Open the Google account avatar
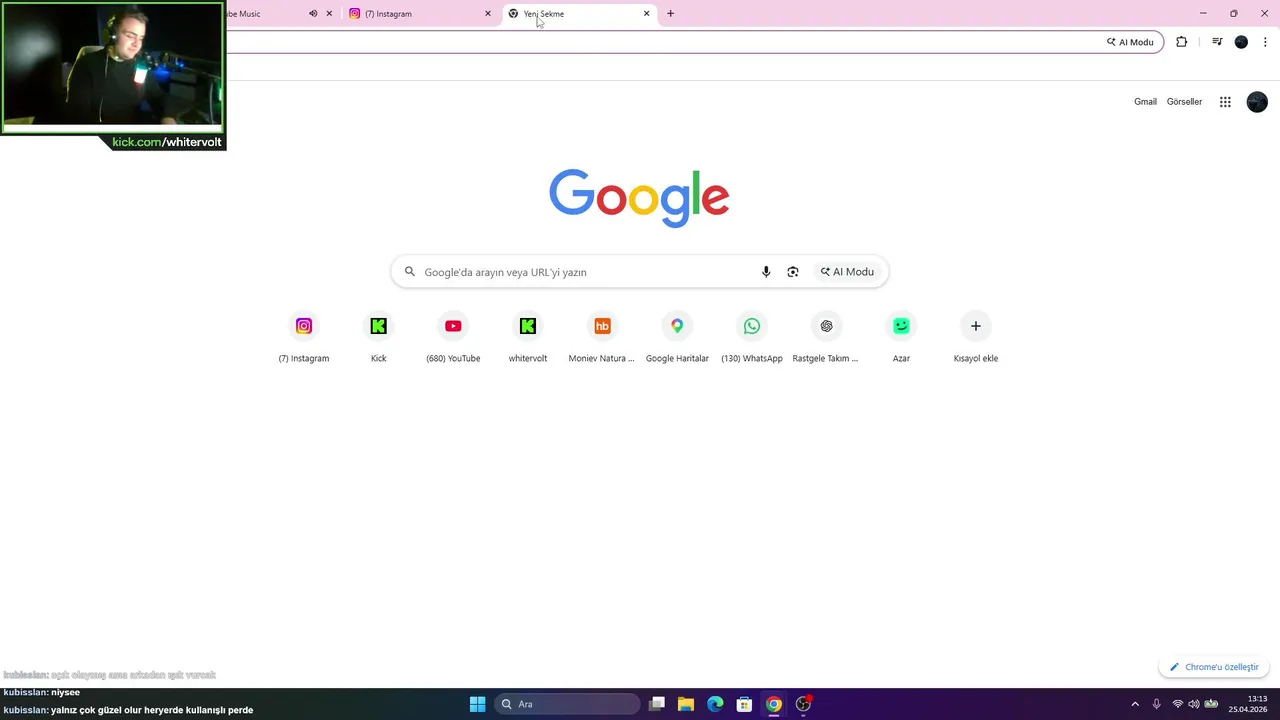This screenshot has height=720, width=1280. 1257,102
